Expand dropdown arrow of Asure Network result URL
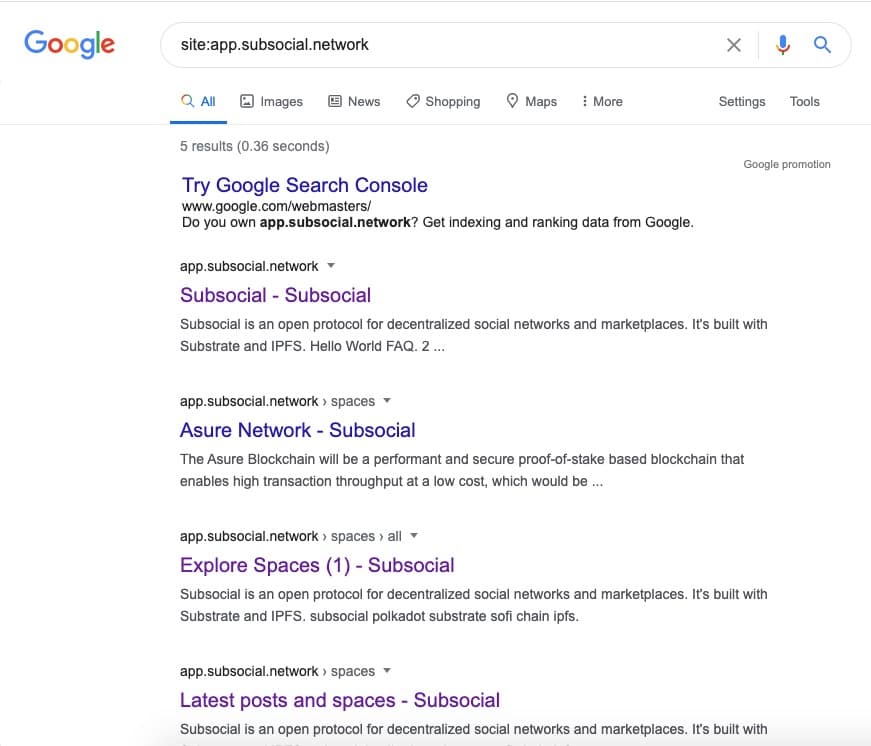Image resolution: width=871 pixels, height=746 pixels. [x=387, y=400]
